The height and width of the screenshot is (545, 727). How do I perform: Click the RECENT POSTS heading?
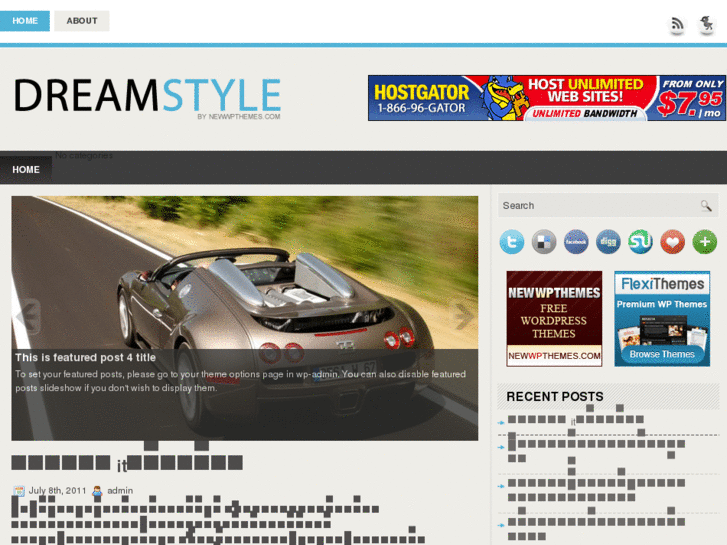pyautogui.click(x=555, y=397)
